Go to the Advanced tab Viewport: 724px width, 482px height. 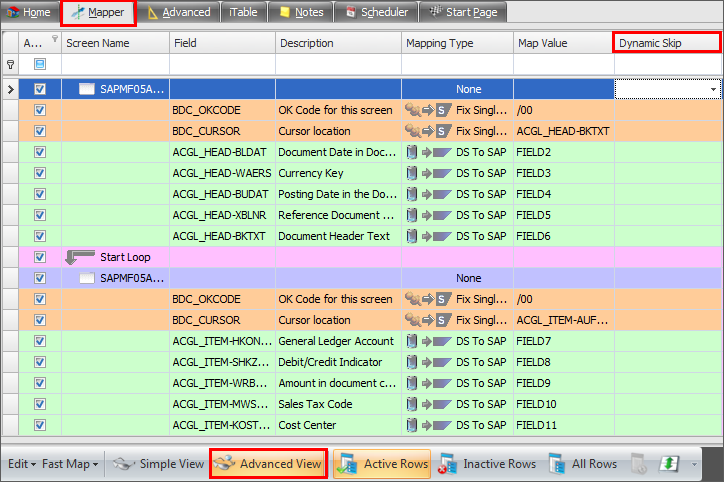178,12
